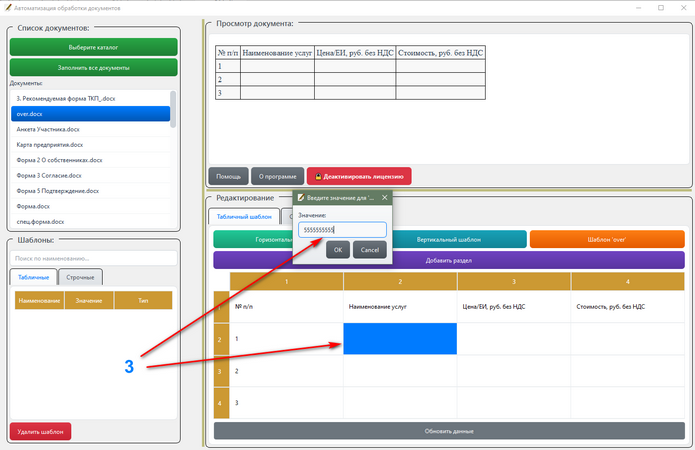The height and width of the screenshot is (450, 695).
Task: Select column header 3 in the editing grid
Action: tap(514, 282)
